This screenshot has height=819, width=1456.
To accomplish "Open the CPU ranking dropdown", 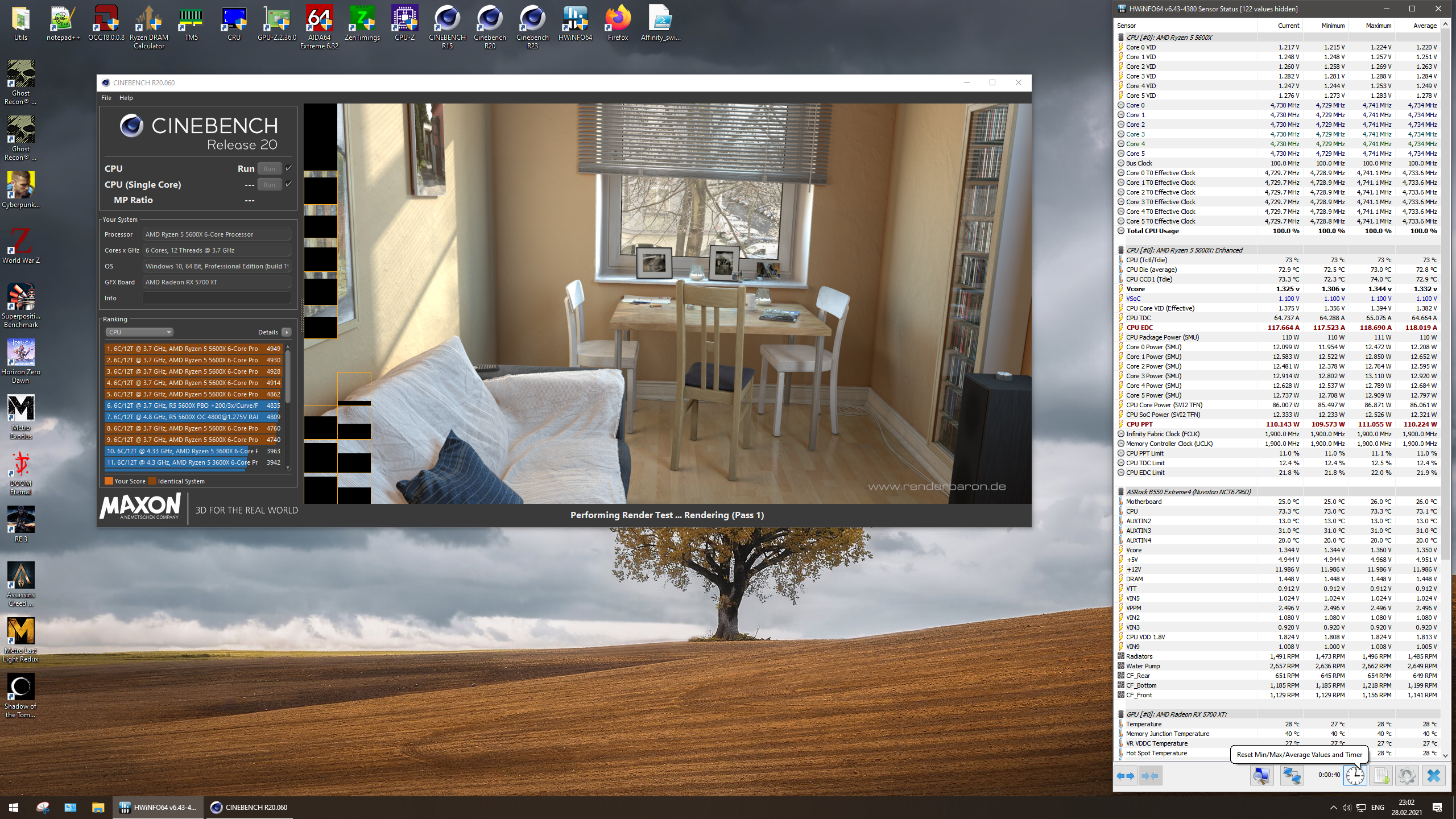I will coord(139,332).
